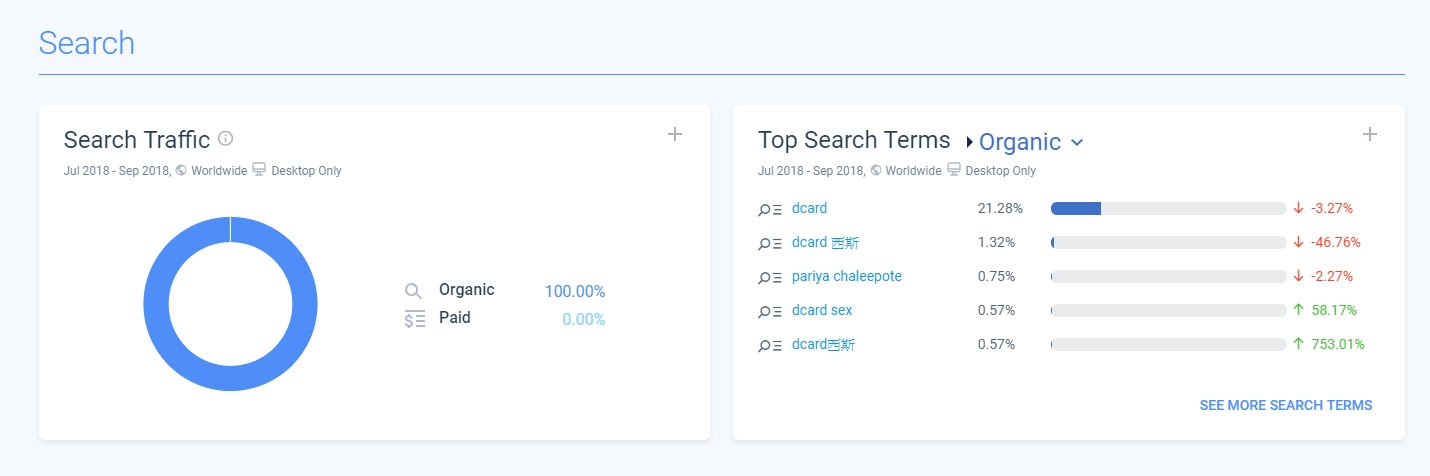Image resolution: width=1430 pixels, height=476 pixels.
Task: Click the -46.76% change indicator
Action: [x=1326, y=242]
